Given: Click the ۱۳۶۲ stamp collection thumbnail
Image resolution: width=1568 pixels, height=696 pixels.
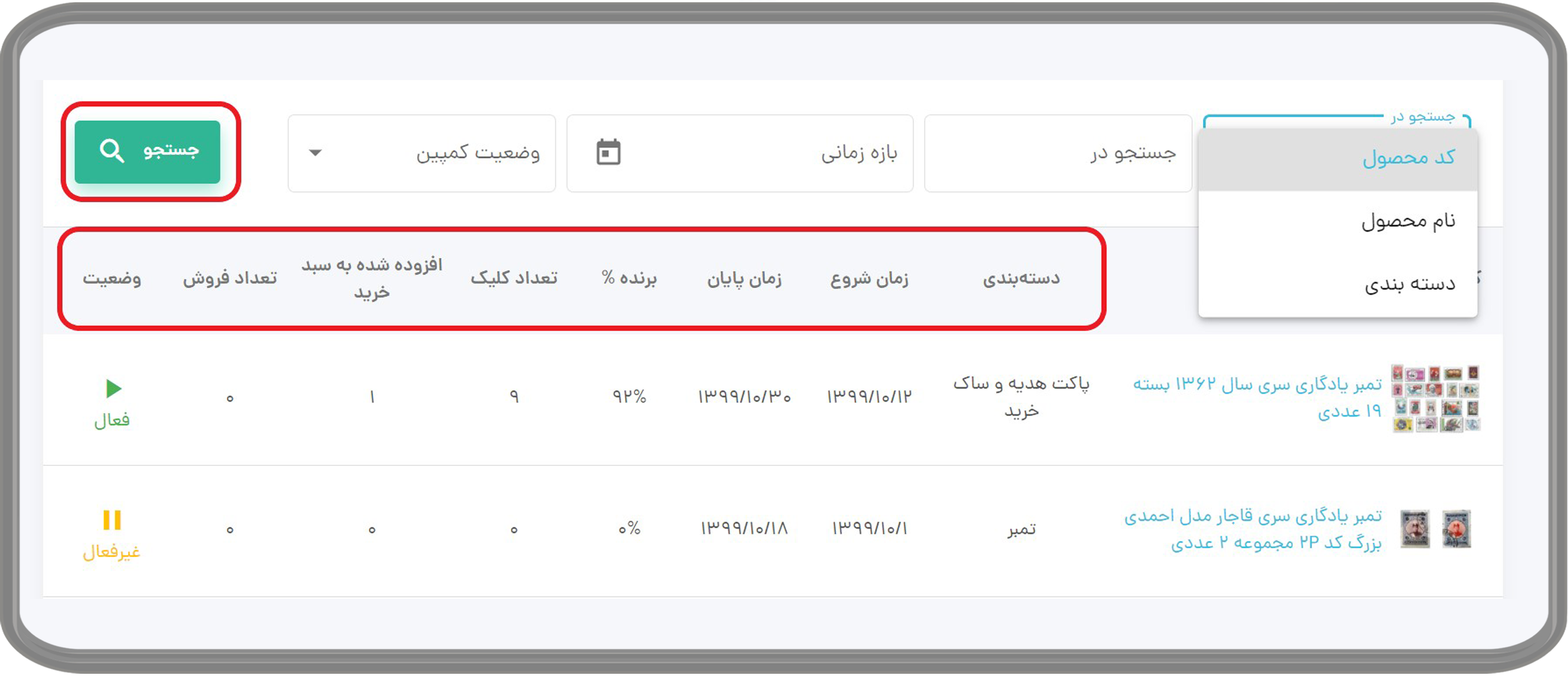Looking at the screenshot, I should [x=1436, y=398].
